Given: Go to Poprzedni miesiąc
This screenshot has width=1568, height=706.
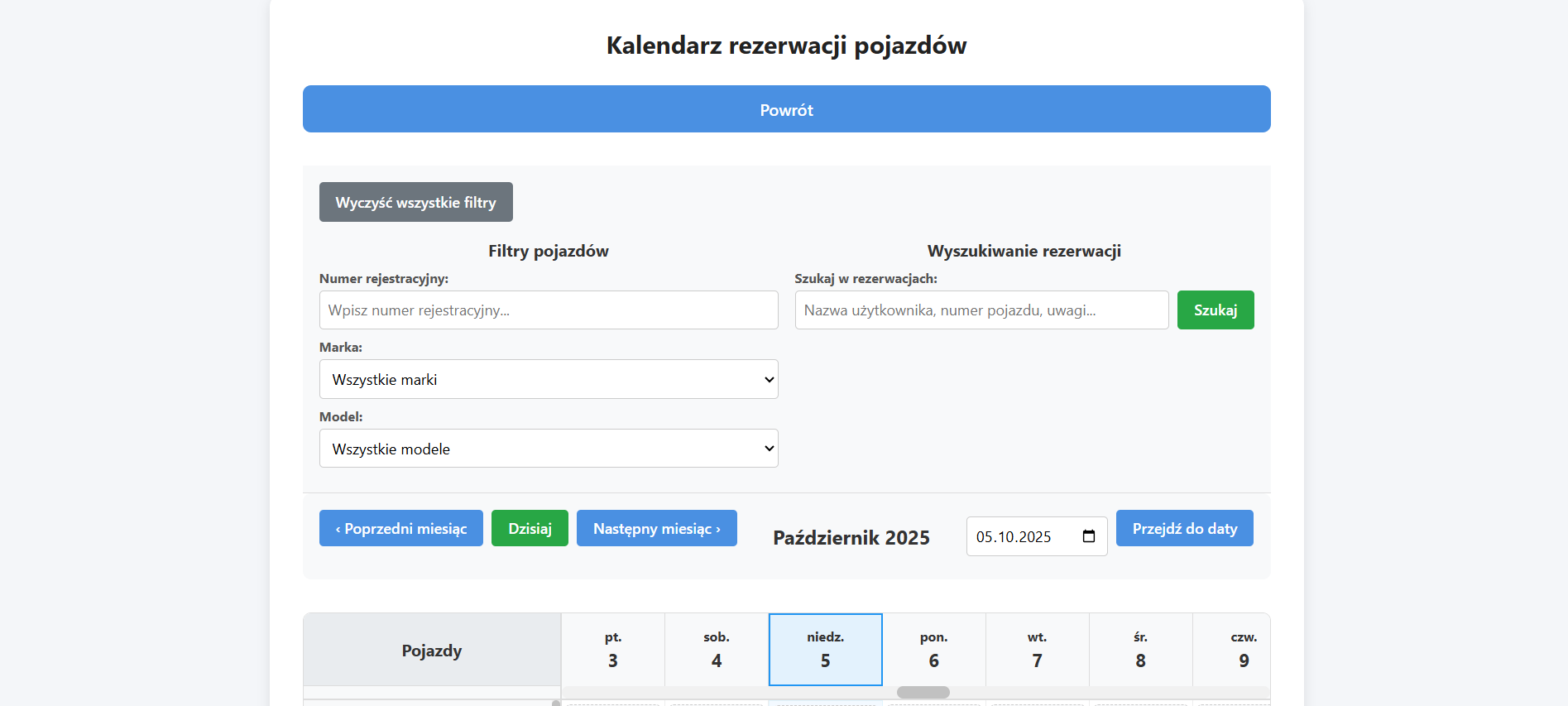Looking at the screenshot, I should point(400,528).
